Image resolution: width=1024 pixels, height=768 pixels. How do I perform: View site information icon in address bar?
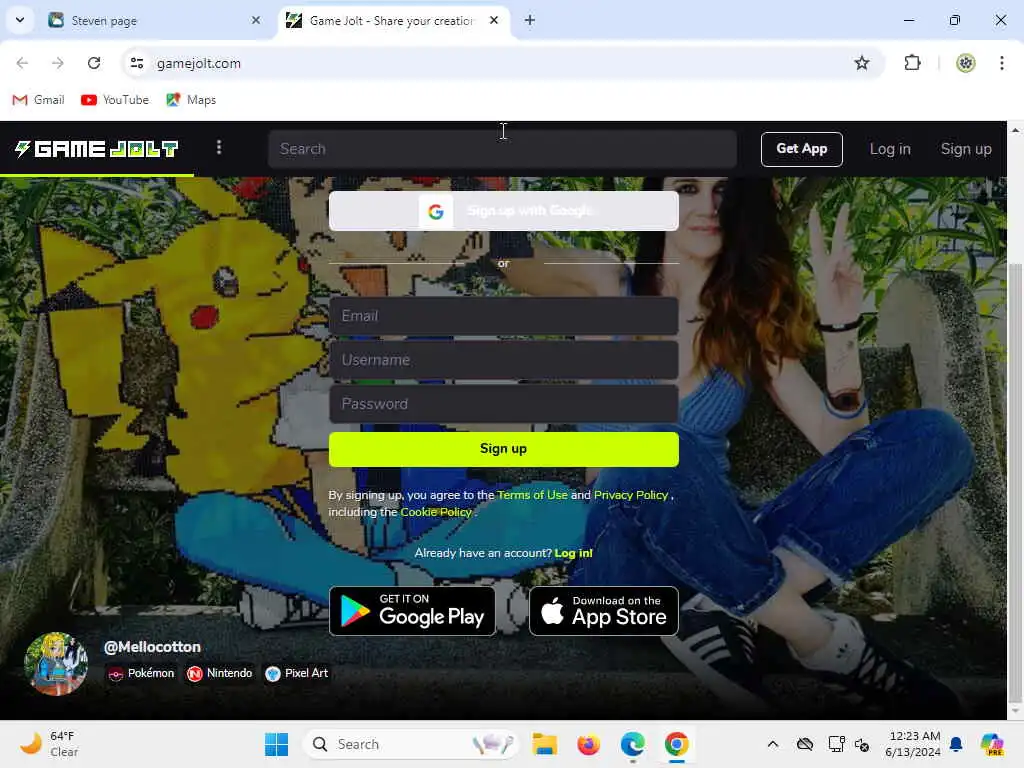(136, 63)
